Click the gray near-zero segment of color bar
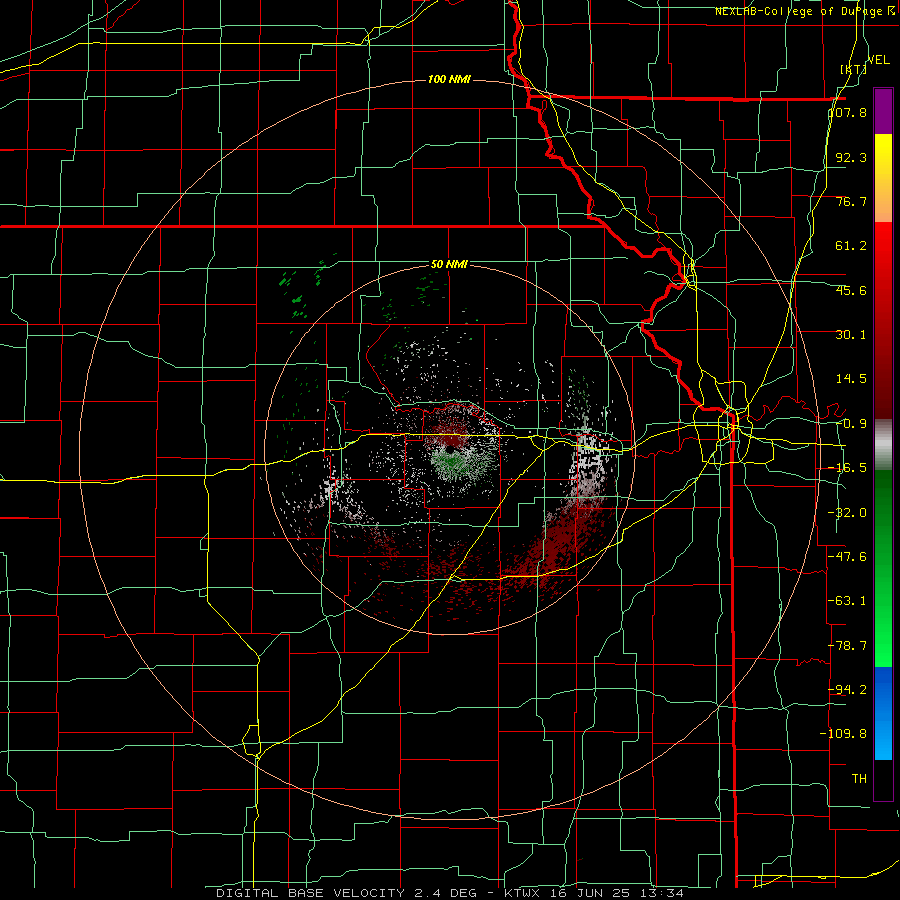This screenshot has width=900, height=900. (883, 444)
